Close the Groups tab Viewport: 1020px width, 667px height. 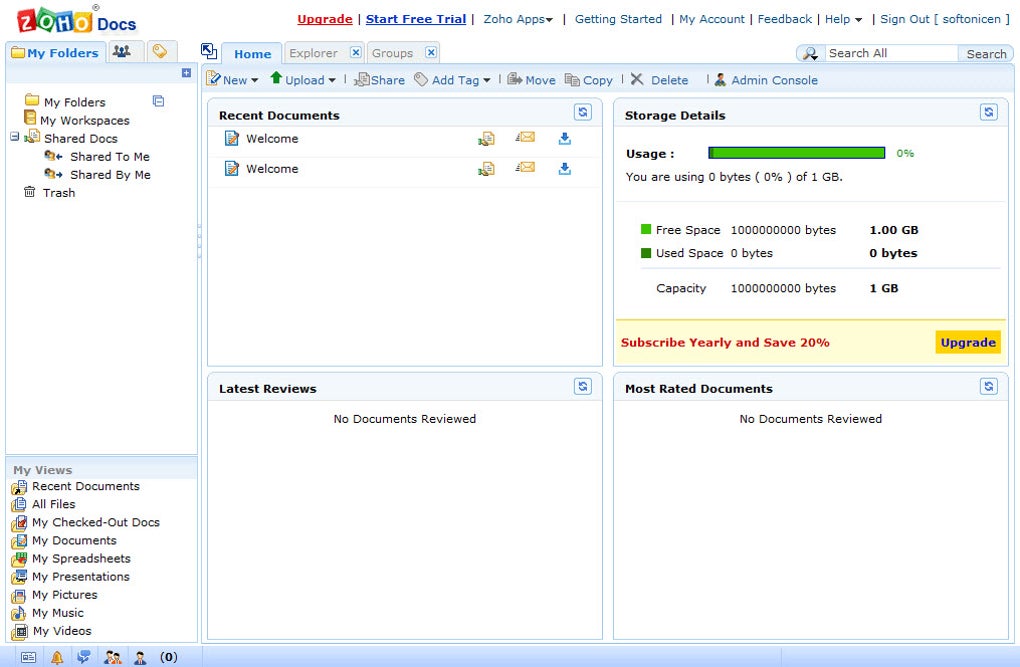pos(431,52)
